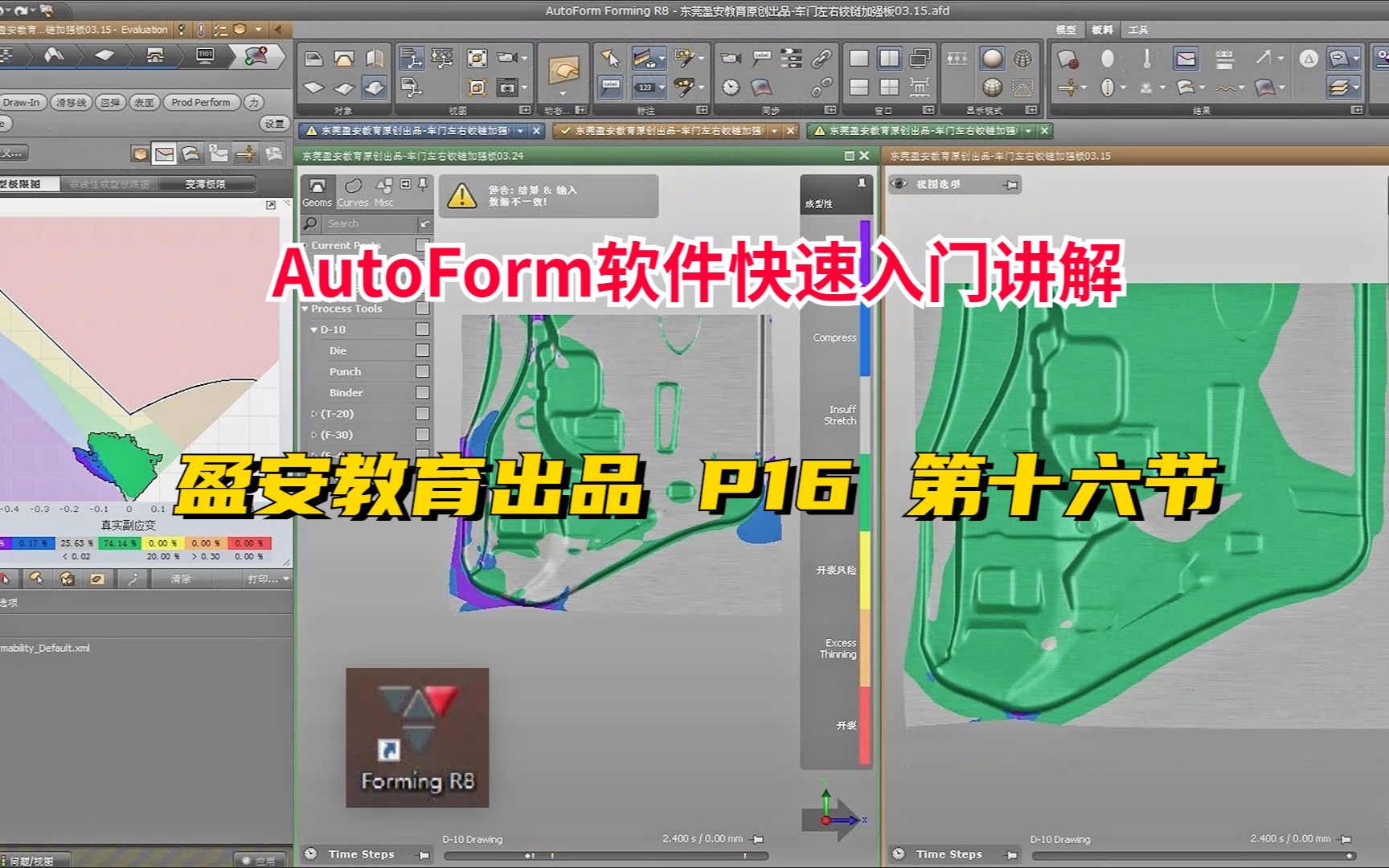Switch to the 板料 ribbon tab

point(1102,30)
